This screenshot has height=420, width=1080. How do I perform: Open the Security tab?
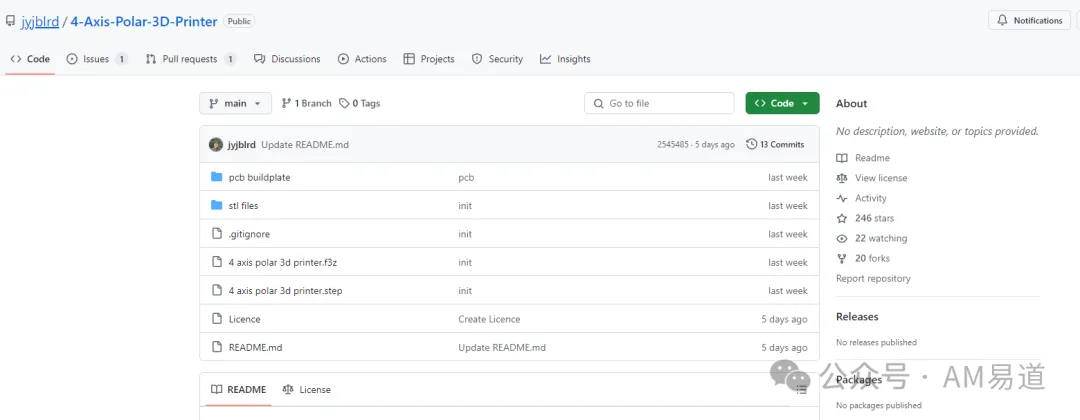pos(497,59)
